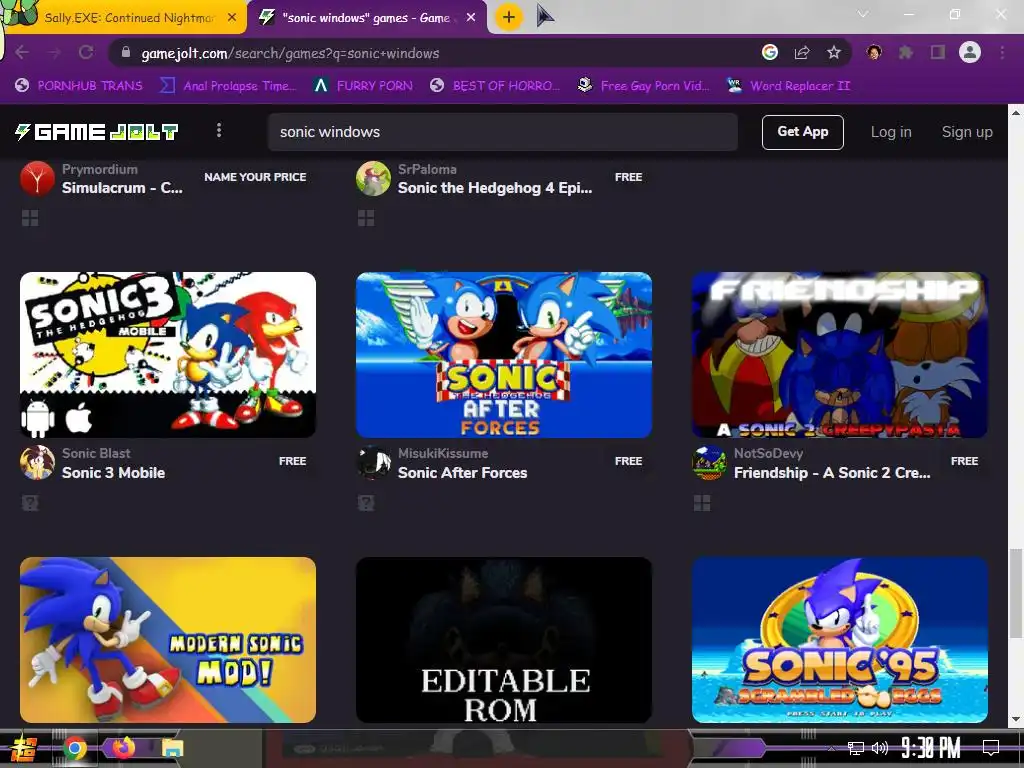
Task: Click the 9:38 PM taskbar clock
Action: [931, 747]
